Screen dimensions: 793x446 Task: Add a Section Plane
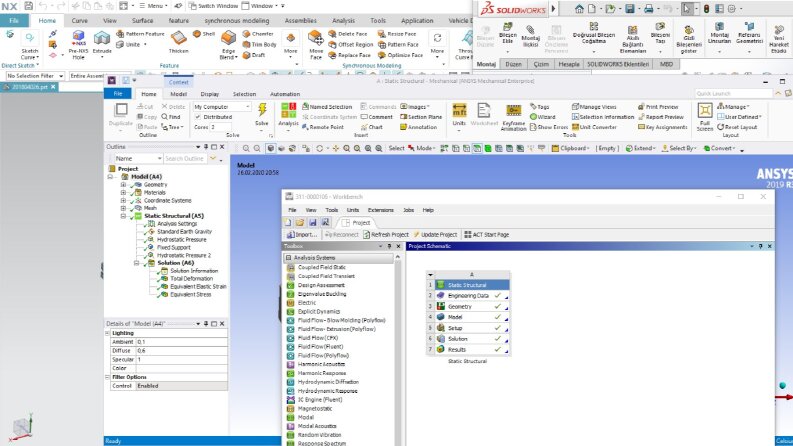421,117
